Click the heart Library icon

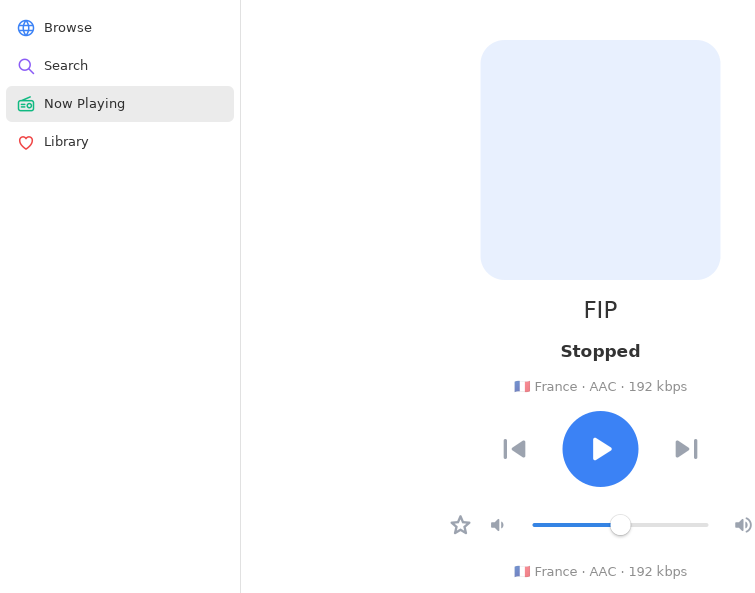[x=26, y=142]
